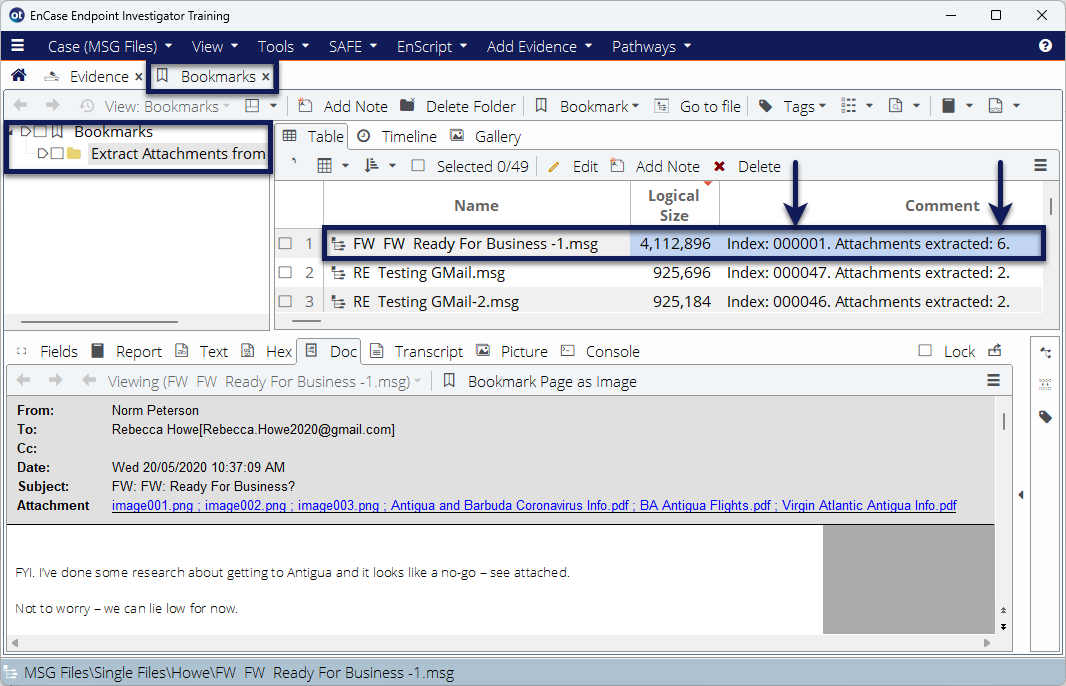The width and height of the screenshot is (1066, 686).
Task: Click the tree pane horizontal scrollbar
Action: pyautogui.click(x=99, y=322)
